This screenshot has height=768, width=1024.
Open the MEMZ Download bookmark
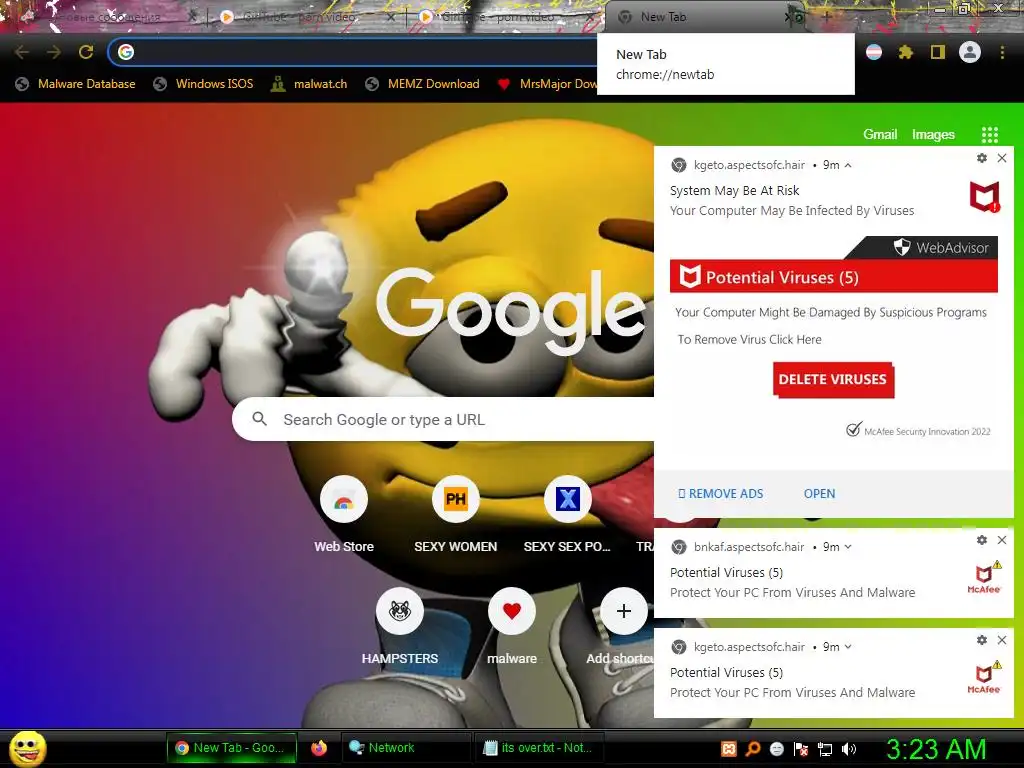click(x=423, y=84)
